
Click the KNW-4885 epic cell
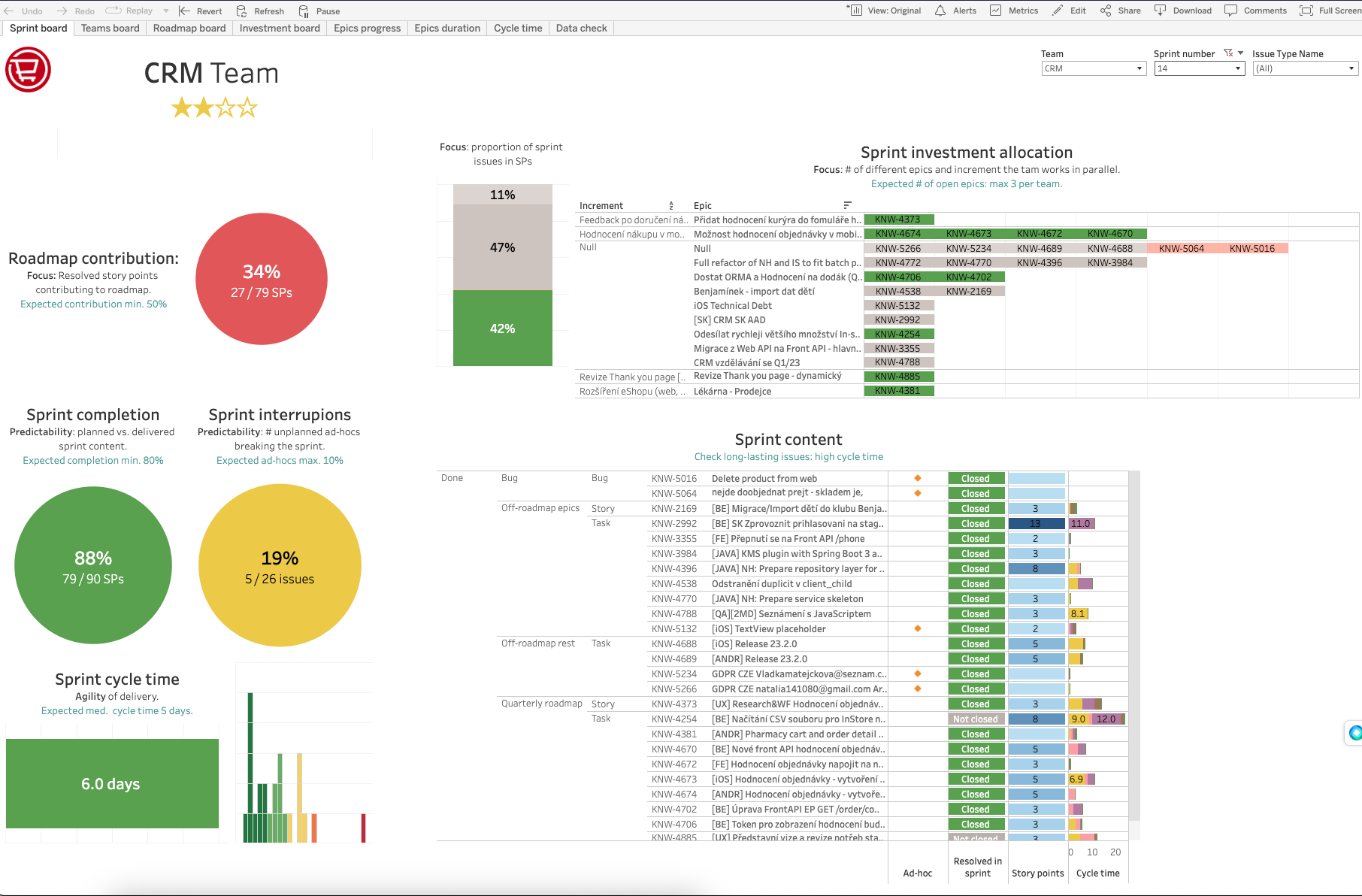coord(899,376)
